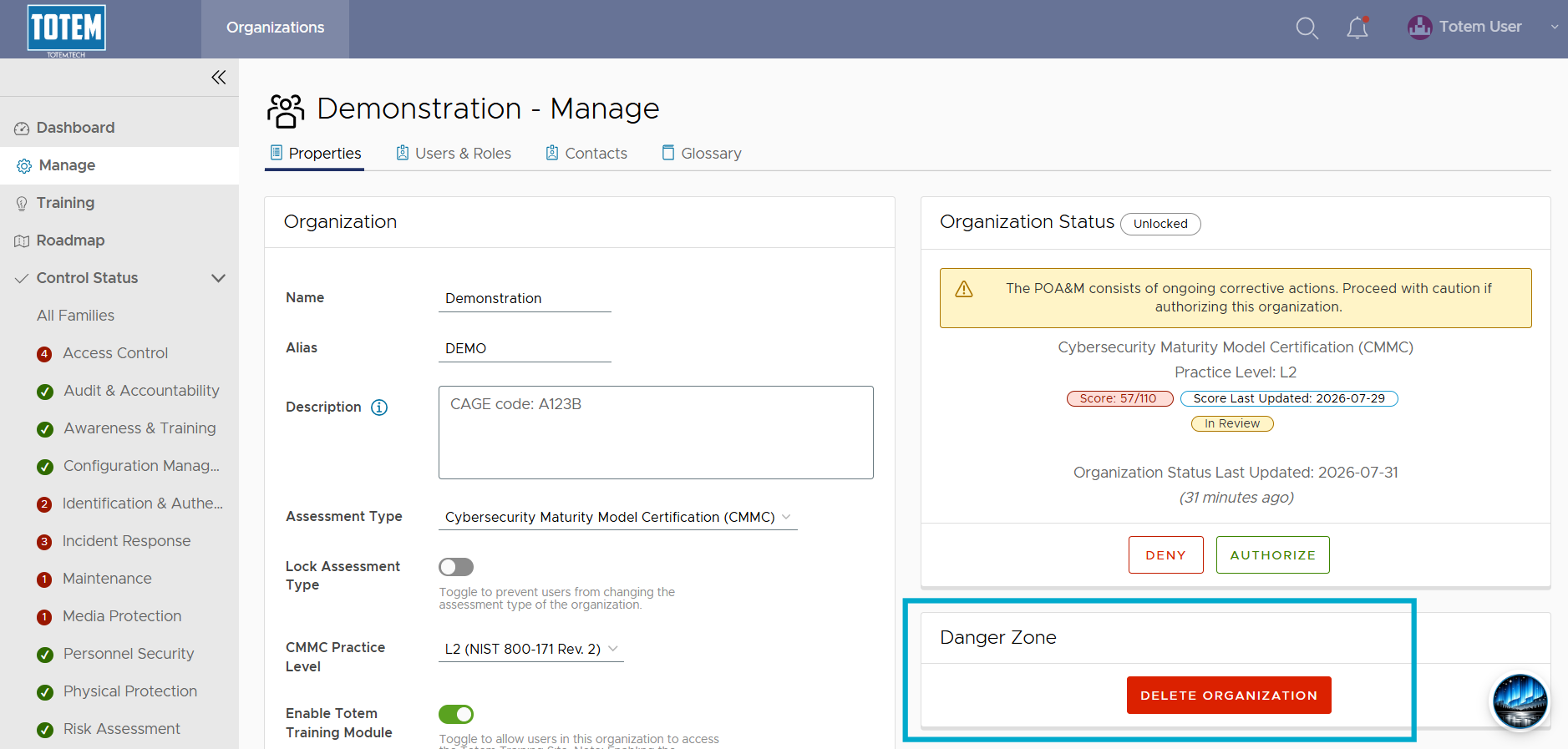Image resolution: width=1568 pixels, height=749 pixels.
Task: Open the Personnel Security family
Action: click(129, 654)
